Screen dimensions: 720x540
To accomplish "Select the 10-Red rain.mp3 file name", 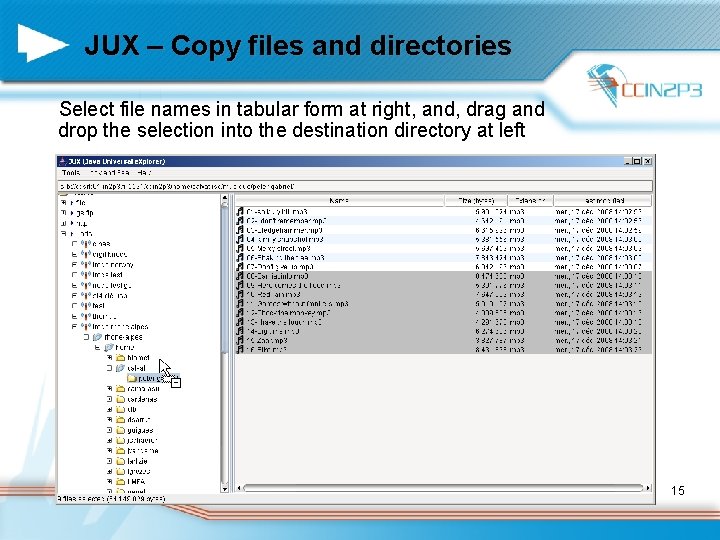I will click(273, 294).
